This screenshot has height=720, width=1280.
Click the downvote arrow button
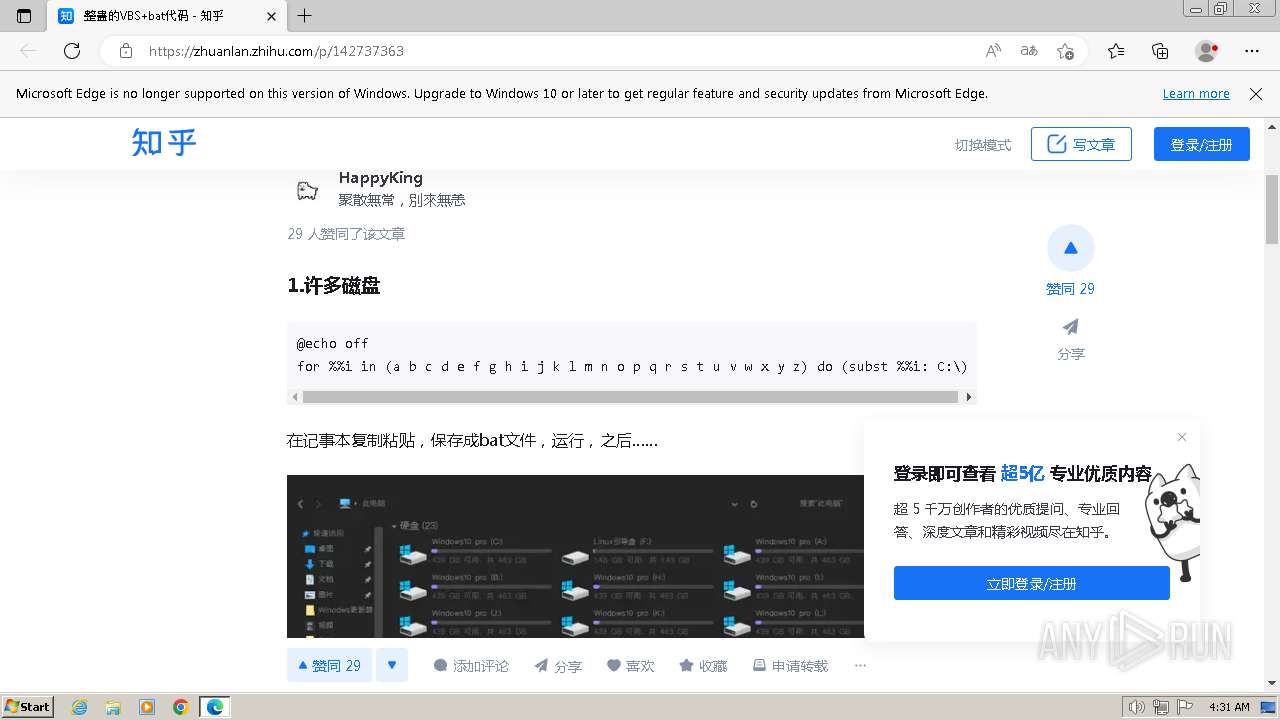coord(392,665)
